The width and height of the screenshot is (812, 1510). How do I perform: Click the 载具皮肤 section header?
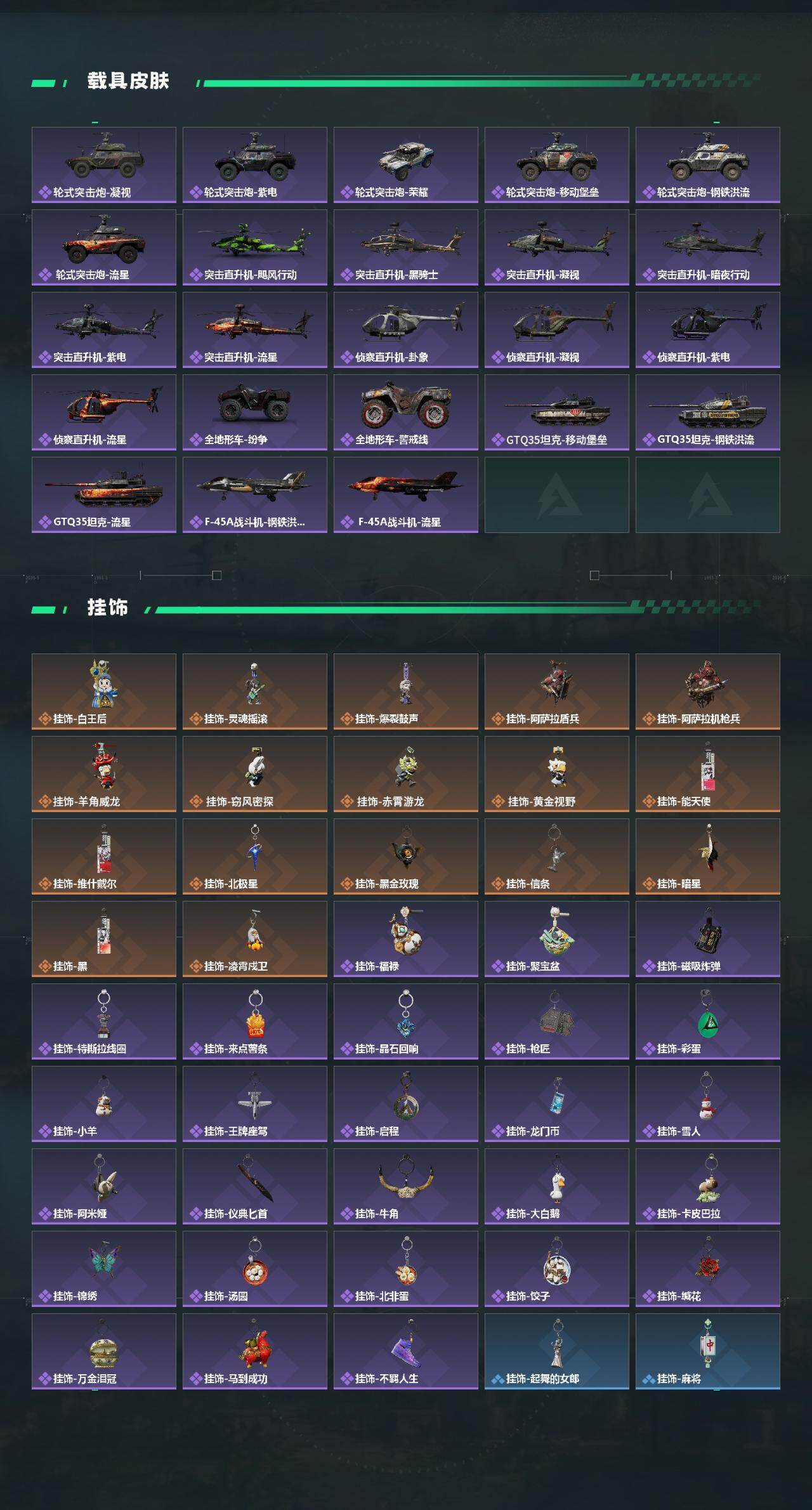(x=128, y=81)
